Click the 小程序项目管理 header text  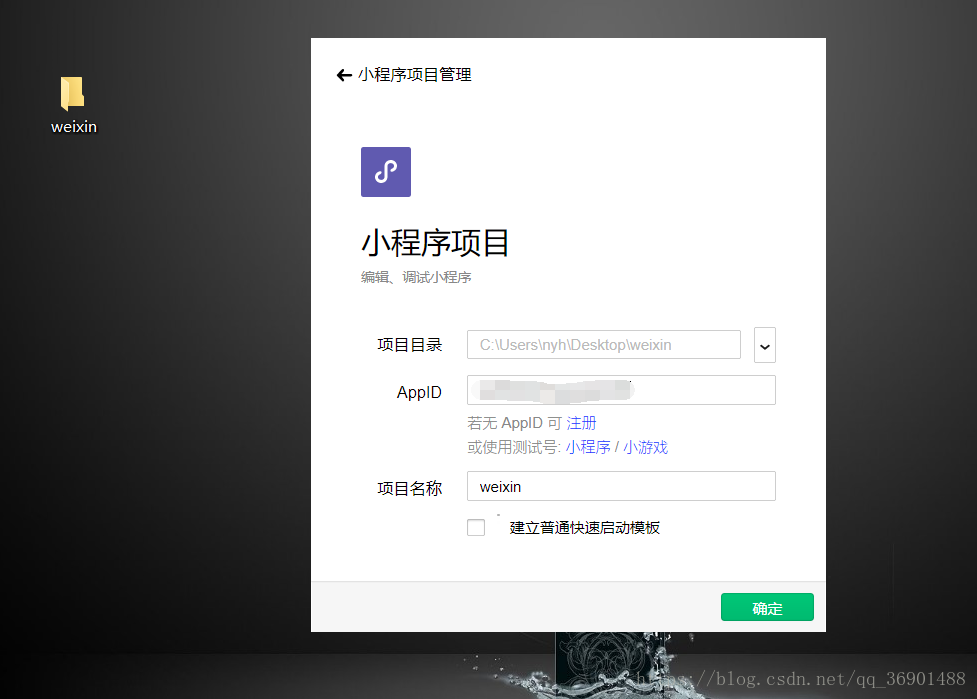coord(414,75)
